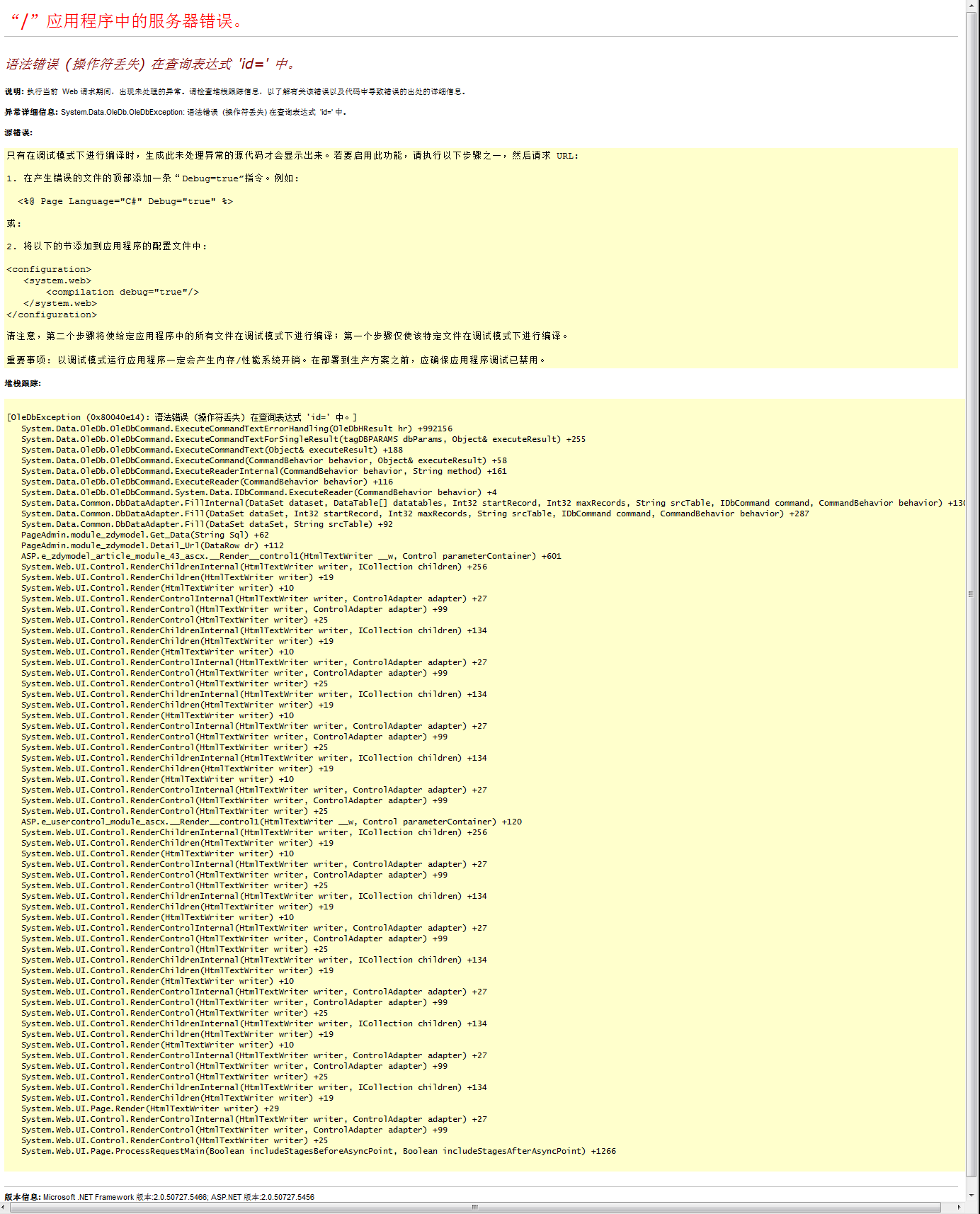Image resolution: width=980 pixels, height=1214 pixels.
Task: Click the bold "源错误:" label
Action: 18,132
